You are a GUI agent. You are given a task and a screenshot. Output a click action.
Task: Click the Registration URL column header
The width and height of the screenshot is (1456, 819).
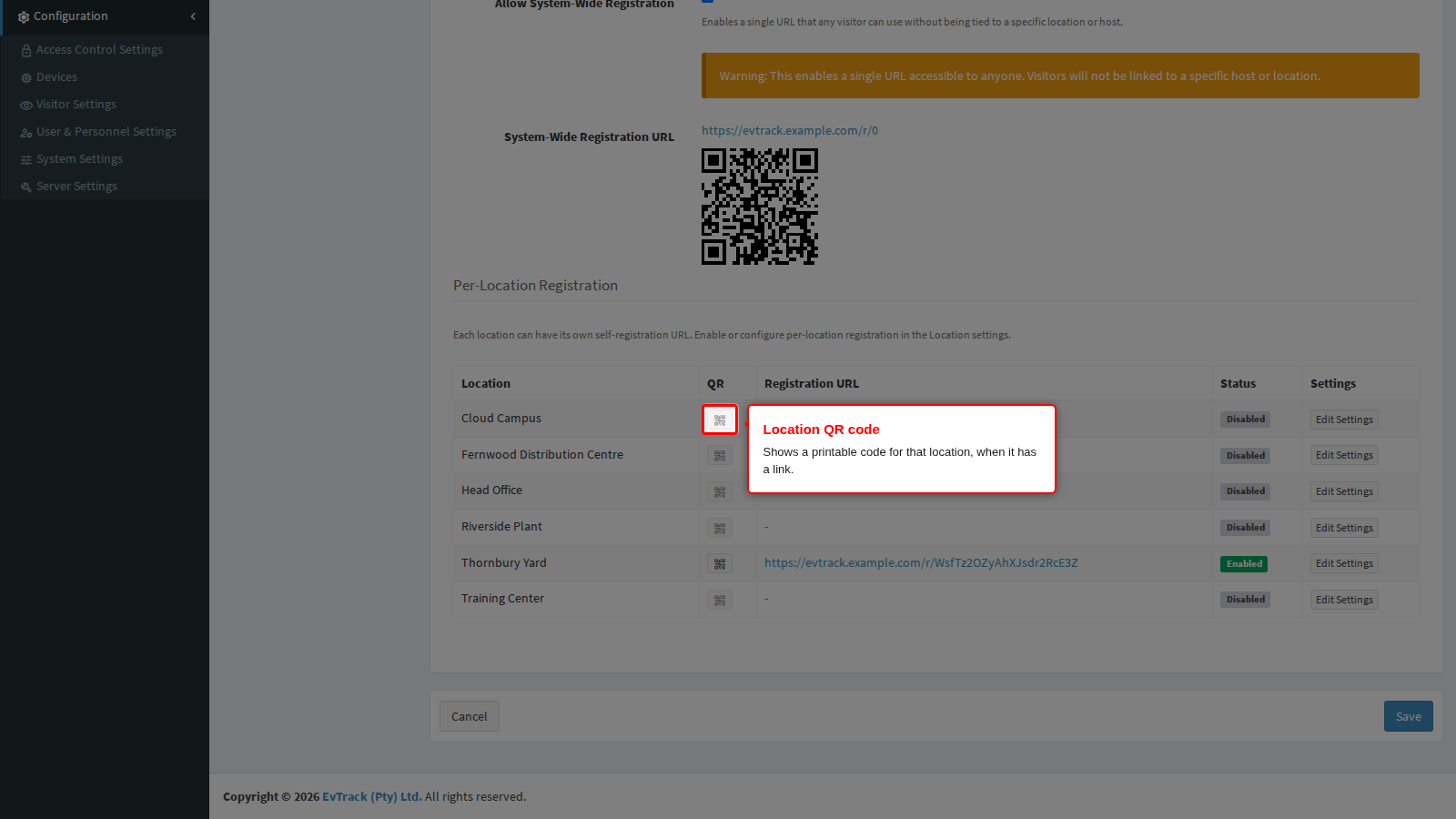click(x=812, y=383)
